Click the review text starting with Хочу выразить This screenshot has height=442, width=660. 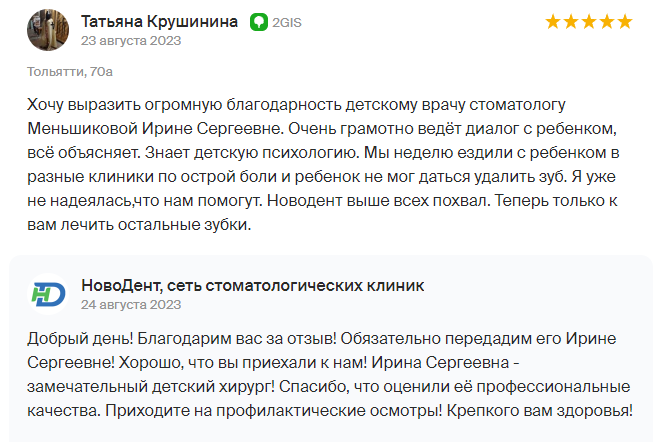tap(323, 165)
